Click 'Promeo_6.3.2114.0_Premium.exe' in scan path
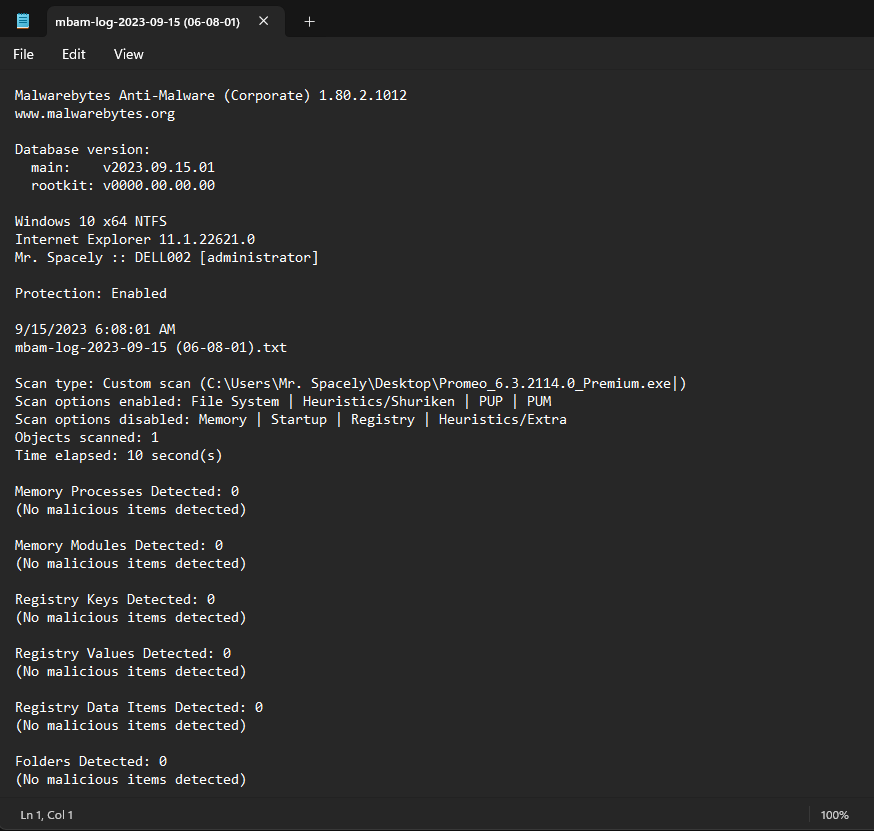This screenshot has height=831, width=874. [x=555, y=383]
